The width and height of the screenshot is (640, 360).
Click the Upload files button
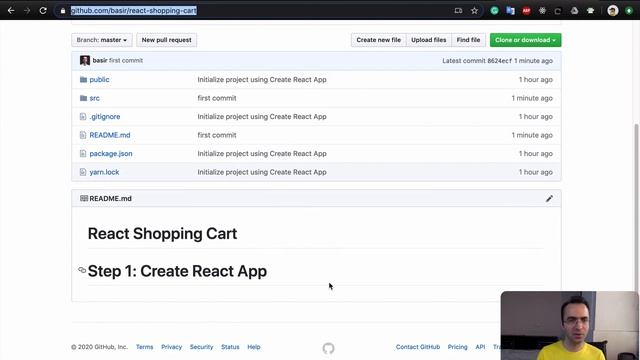click(429, 40)
